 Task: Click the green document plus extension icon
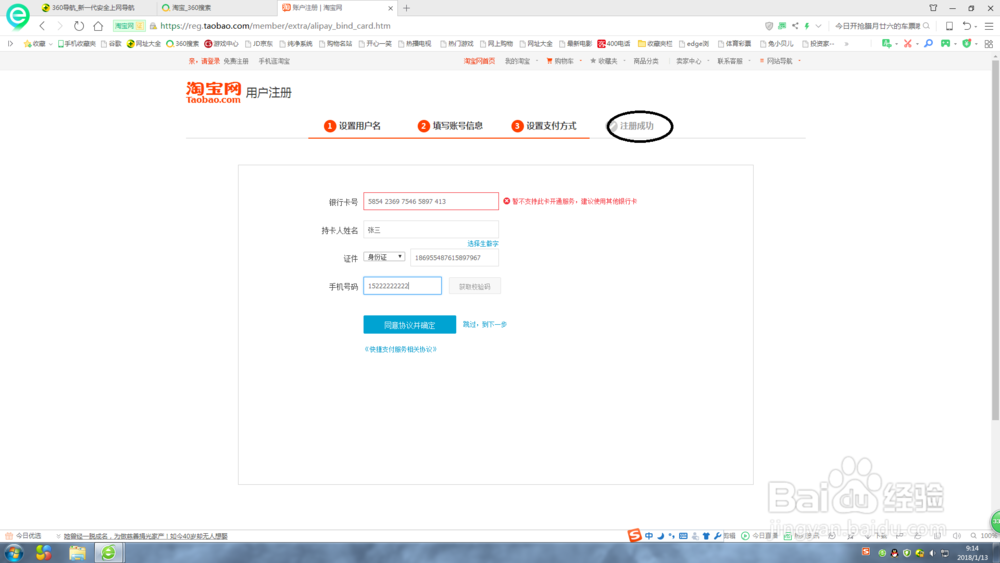(886, 44)
